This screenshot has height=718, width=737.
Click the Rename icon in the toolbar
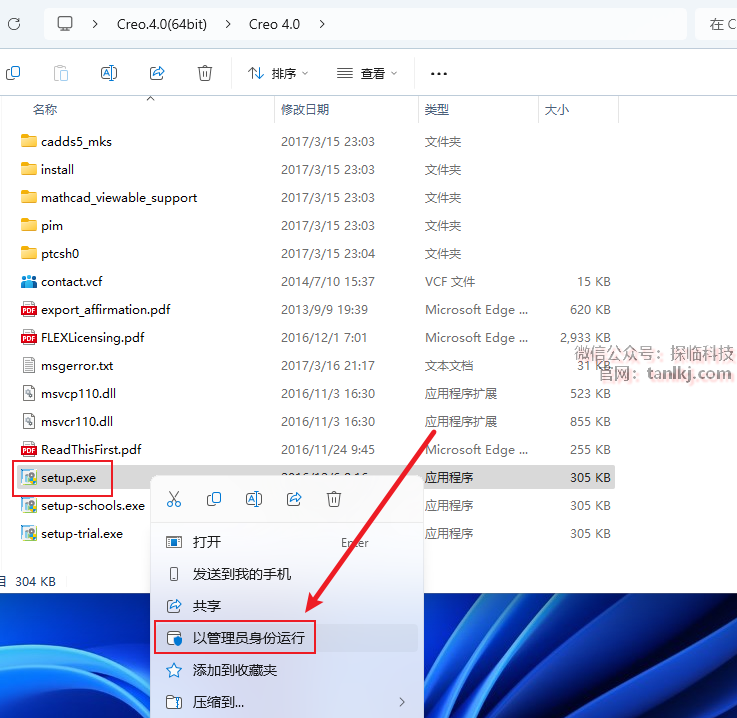(x=109, y=73)
